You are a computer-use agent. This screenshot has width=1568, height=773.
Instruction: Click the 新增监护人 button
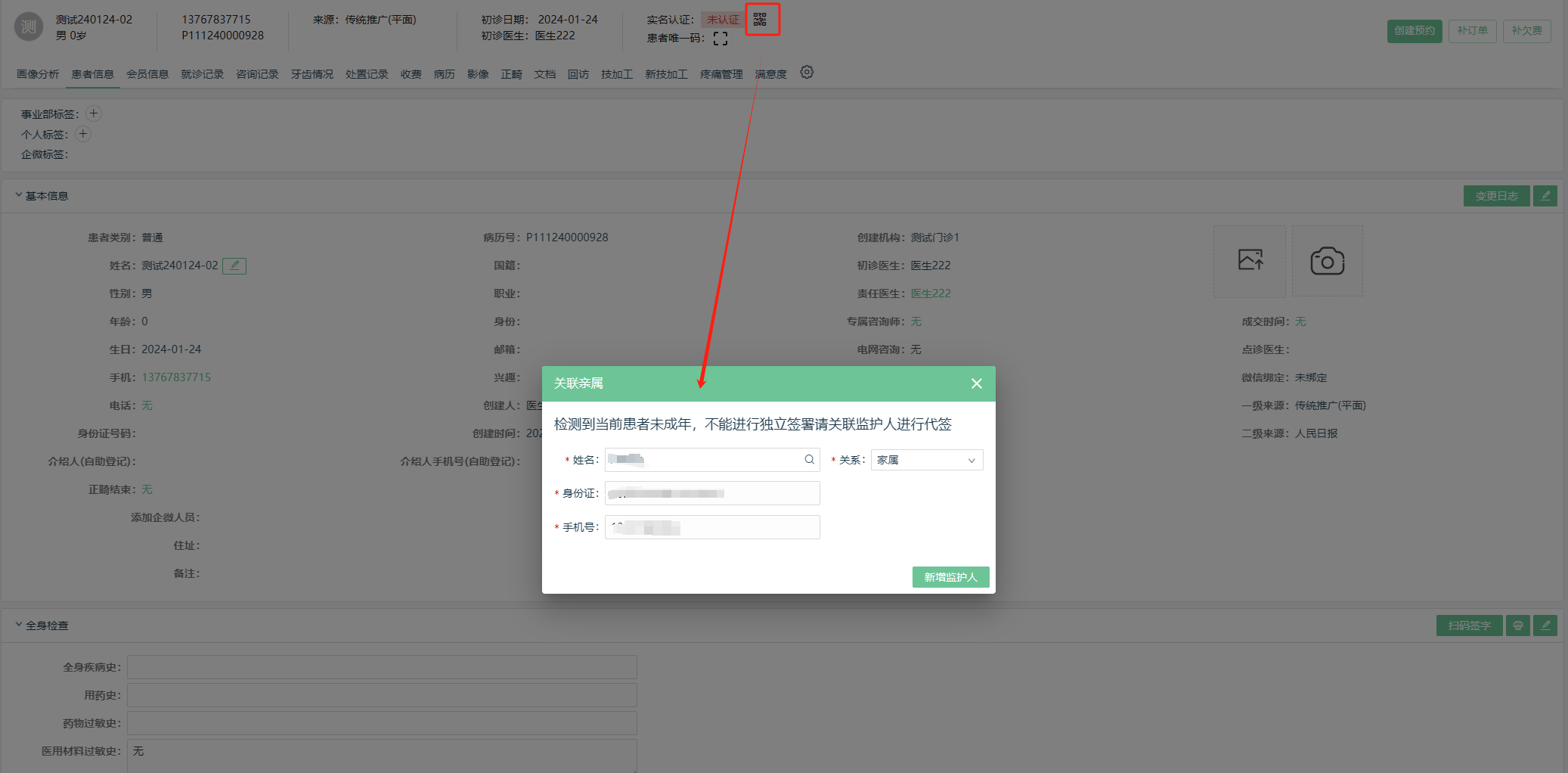pyautogui.click(x=950, y=577)
